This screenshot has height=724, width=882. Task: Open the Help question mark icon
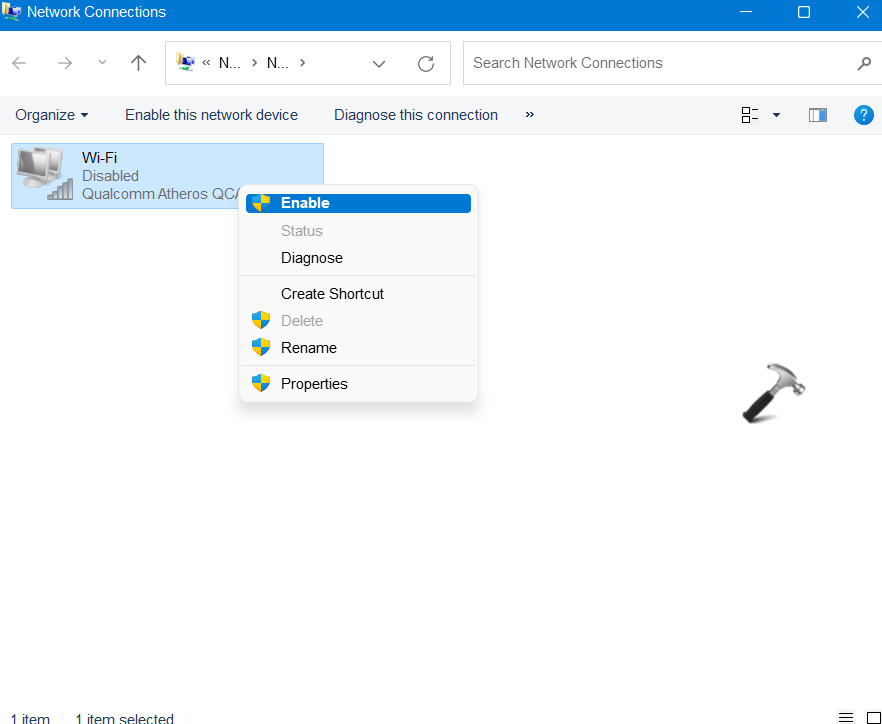863,115
